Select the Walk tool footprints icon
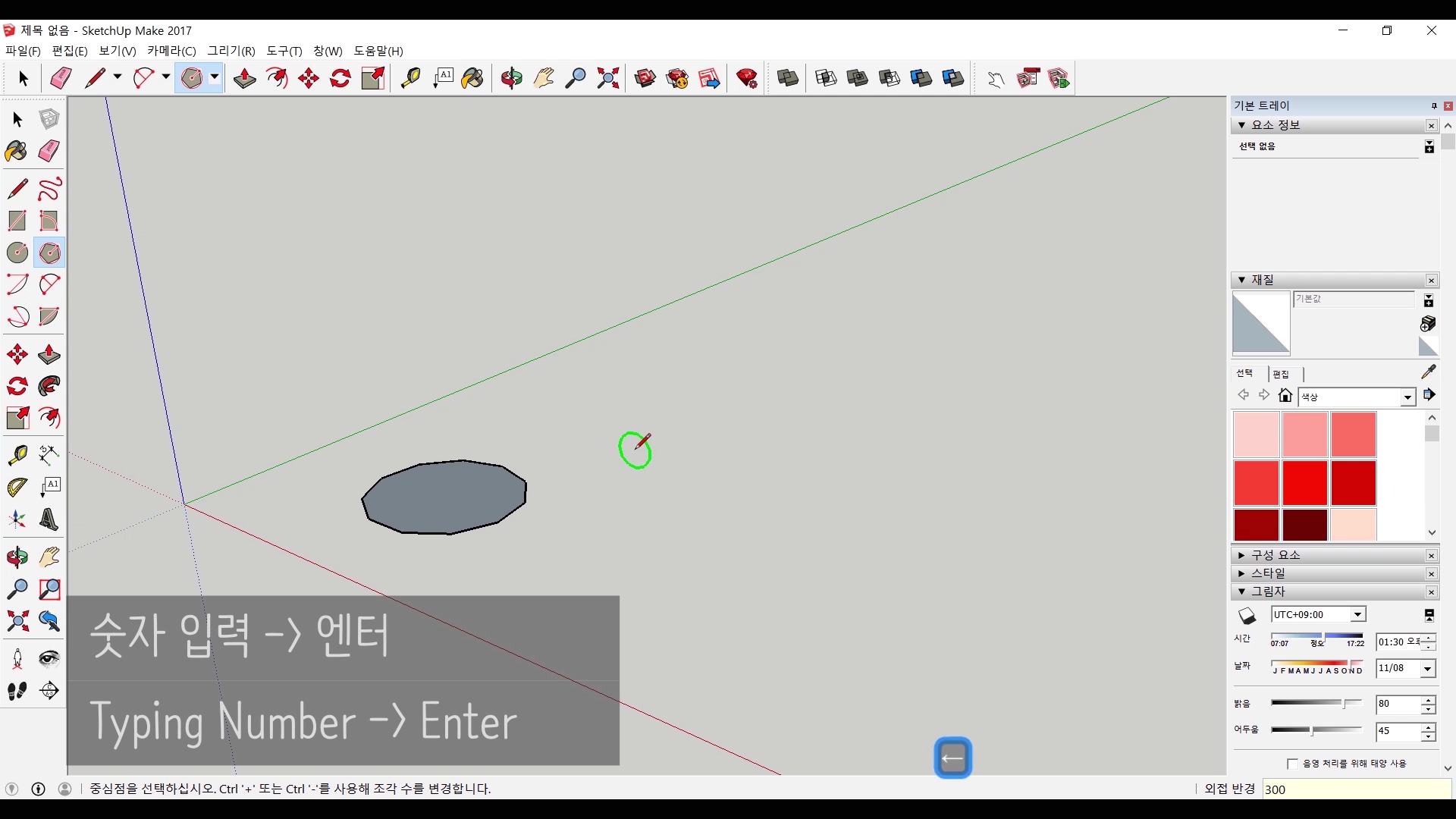 click(17, 691)
